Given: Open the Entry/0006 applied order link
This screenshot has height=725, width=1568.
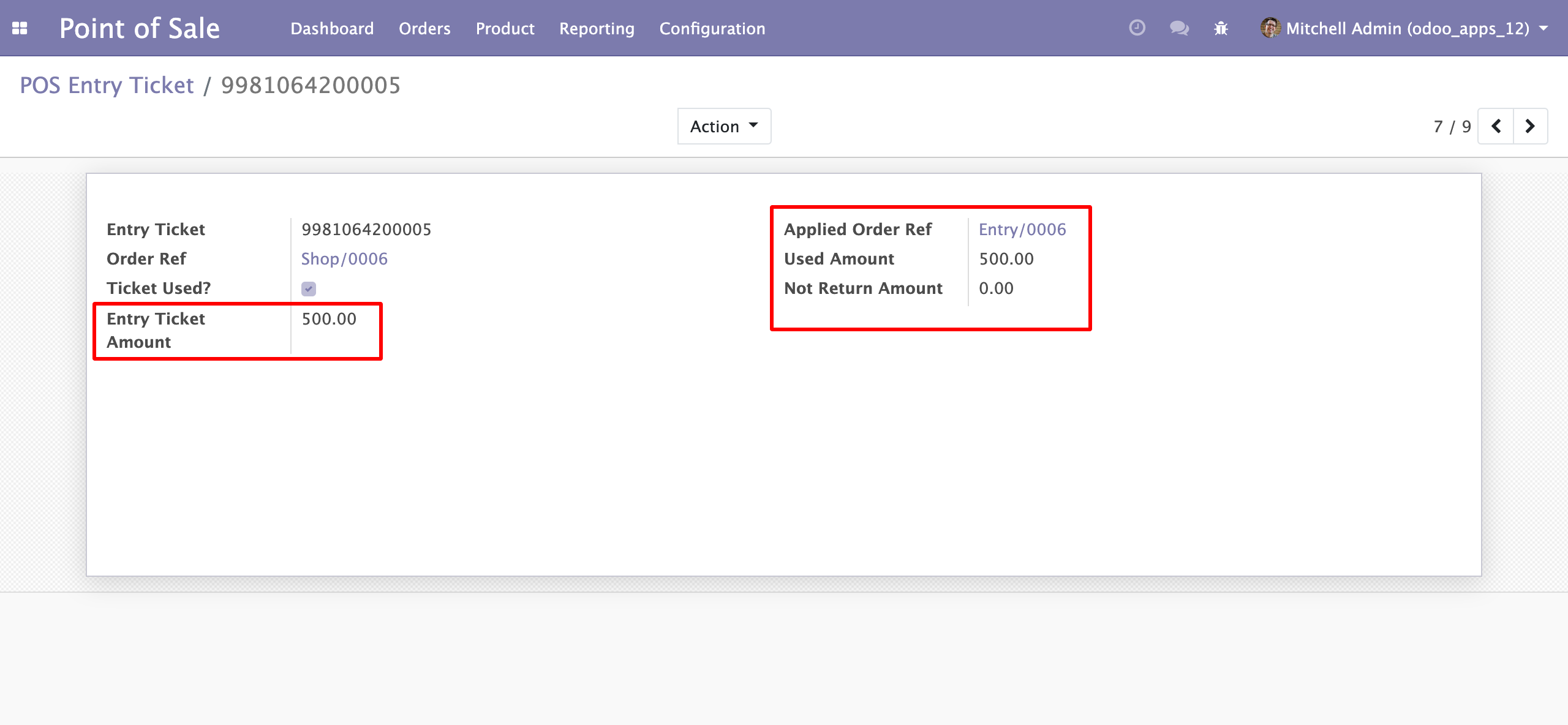Looking at the screenshot, I should 1022,230.
